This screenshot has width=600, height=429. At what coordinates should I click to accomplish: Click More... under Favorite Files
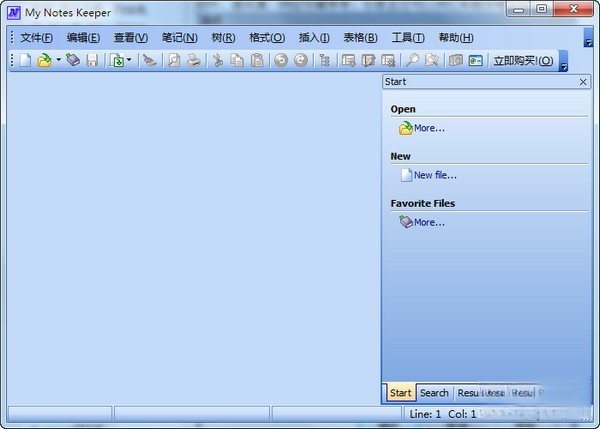pyautogui.click(x=429, y=222)
